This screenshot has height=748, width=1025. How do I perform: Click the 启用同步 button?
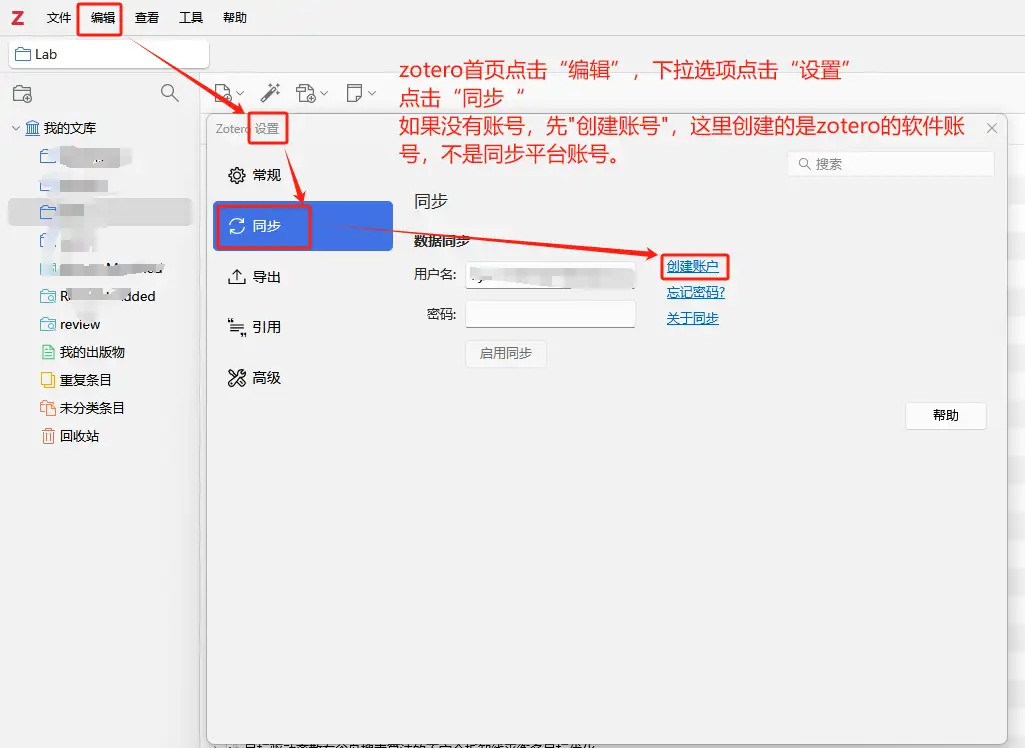click(x=506, y=354)
